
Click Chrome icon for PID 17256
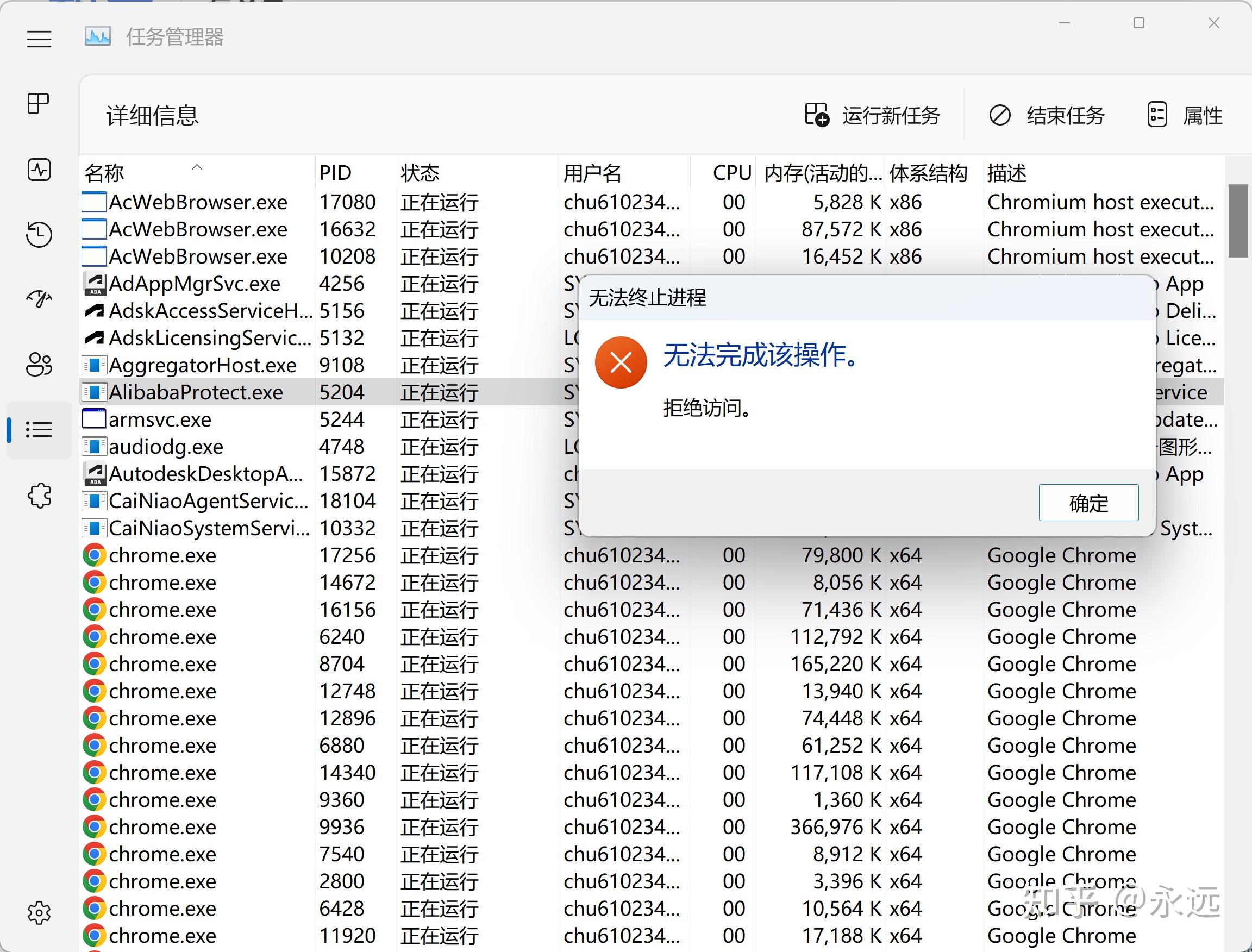pos(94,555)
